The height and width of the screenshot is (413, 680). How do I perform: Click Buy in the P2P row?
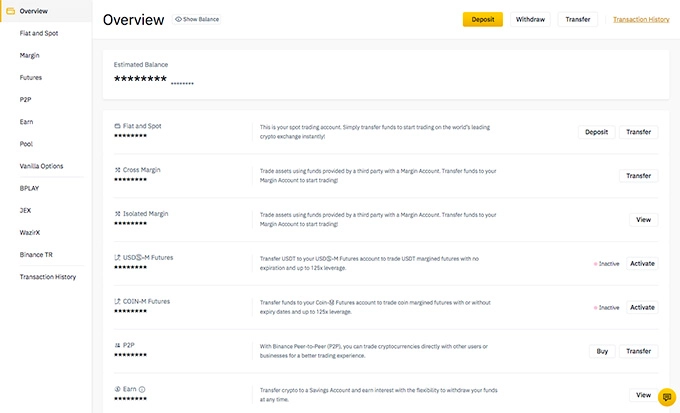click(x=602, y=351)
